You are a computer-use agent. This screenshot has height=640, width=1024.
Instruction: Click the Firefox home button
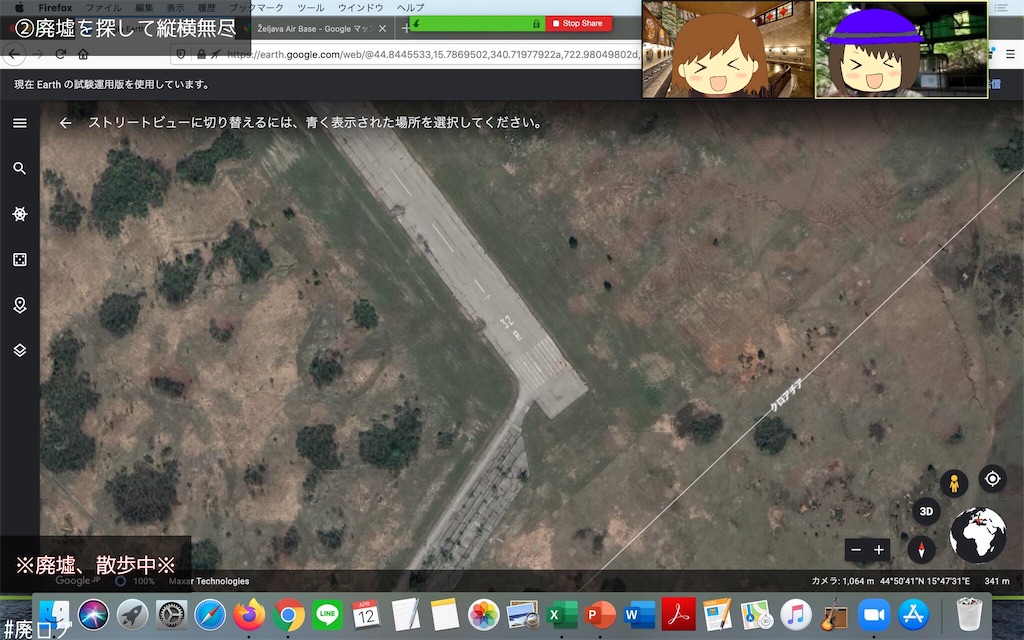tap(83, 54)
